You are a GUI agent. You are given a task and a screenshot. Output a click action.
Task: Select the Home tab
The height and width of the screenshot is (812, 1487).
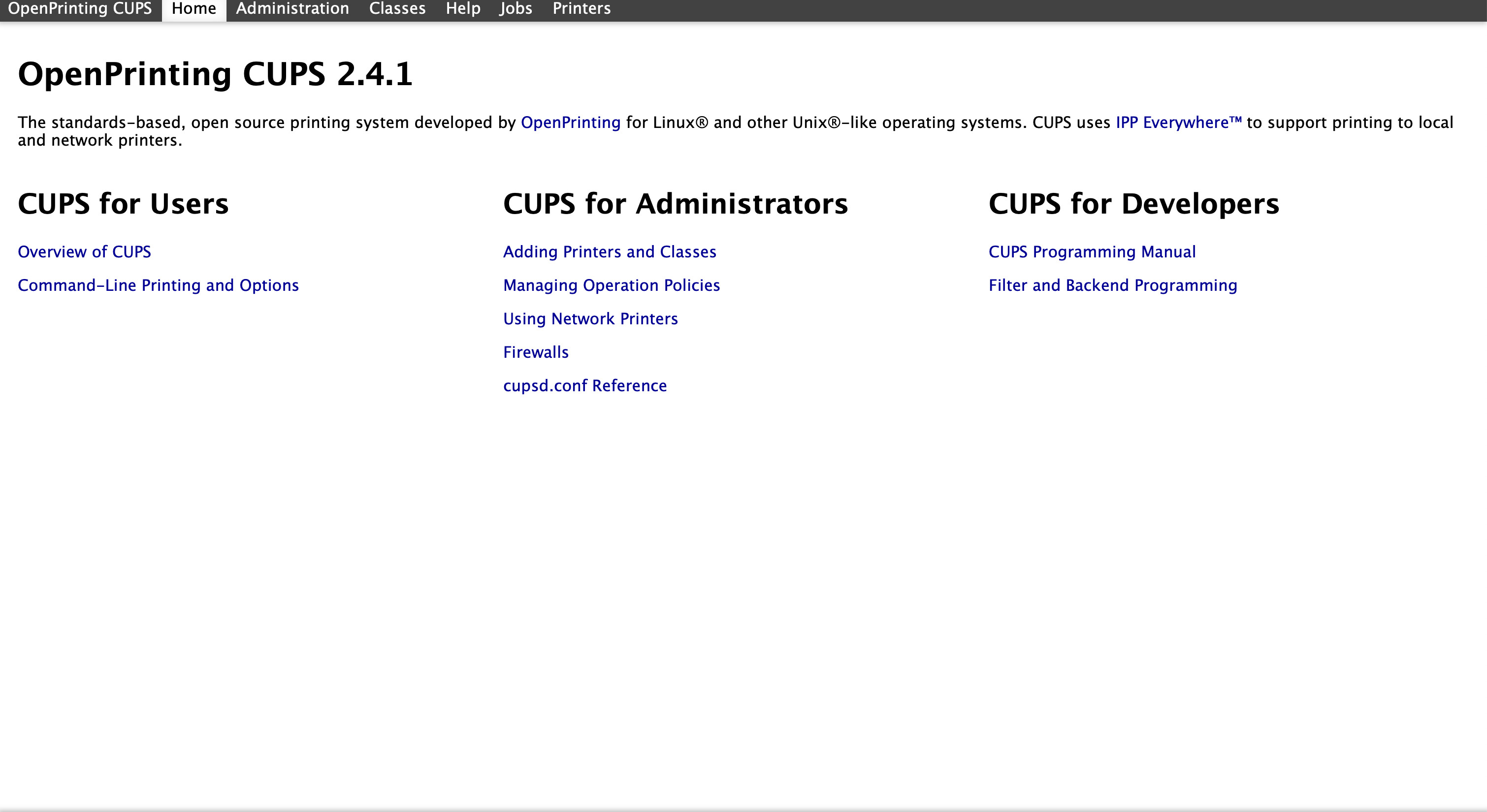[194, 9]
